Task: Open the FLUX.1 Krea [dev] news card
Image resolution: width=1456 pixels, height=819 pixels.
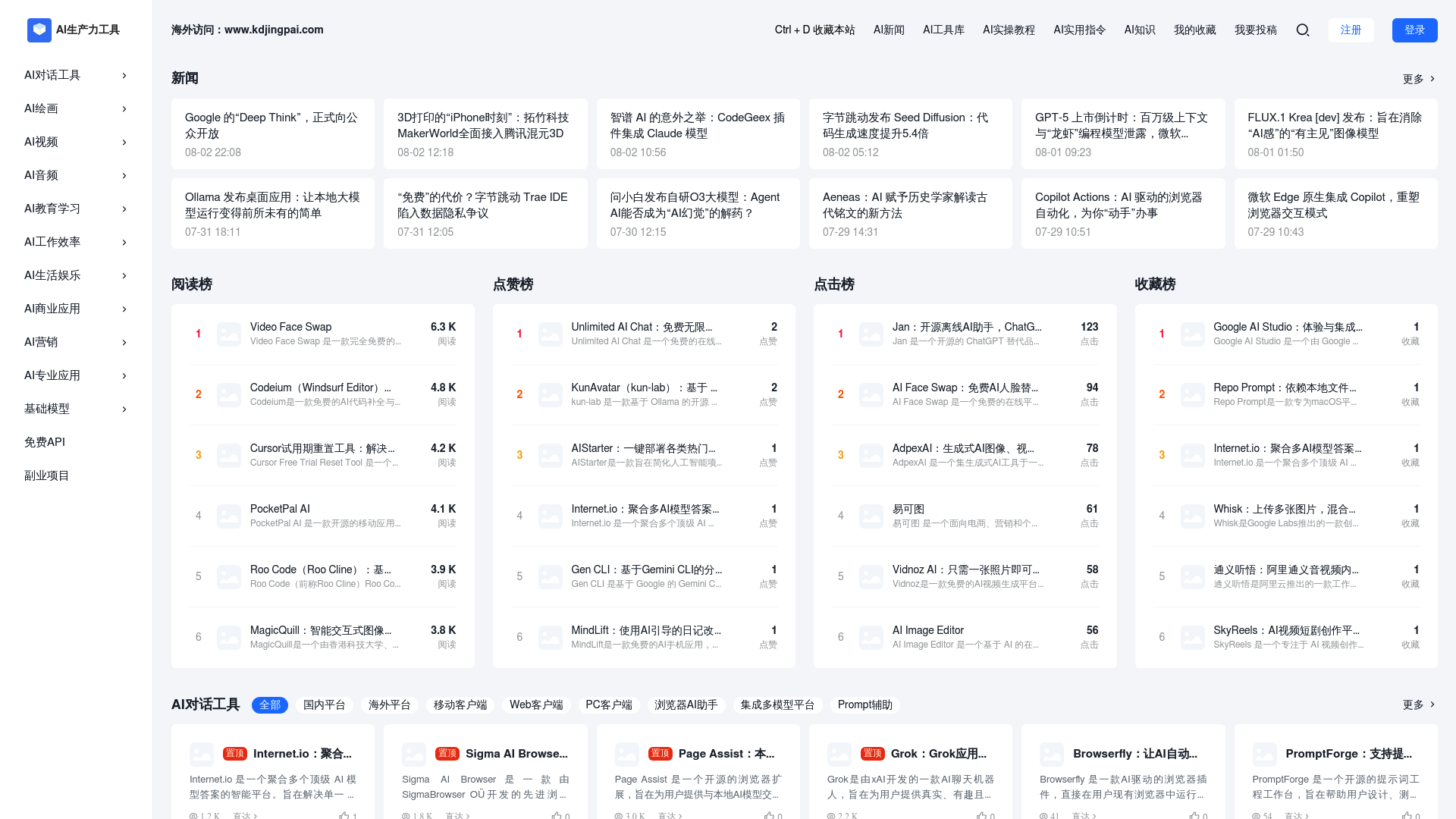Action: (x=1336, y=133)
